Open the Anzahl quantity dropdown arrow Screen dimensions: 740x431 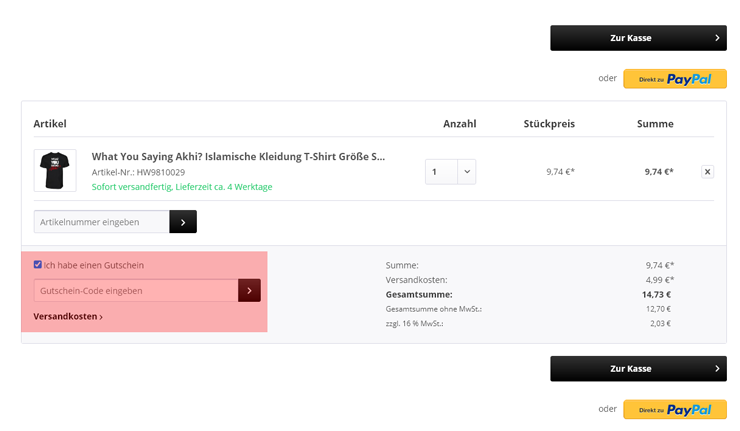tap(467, 172)
